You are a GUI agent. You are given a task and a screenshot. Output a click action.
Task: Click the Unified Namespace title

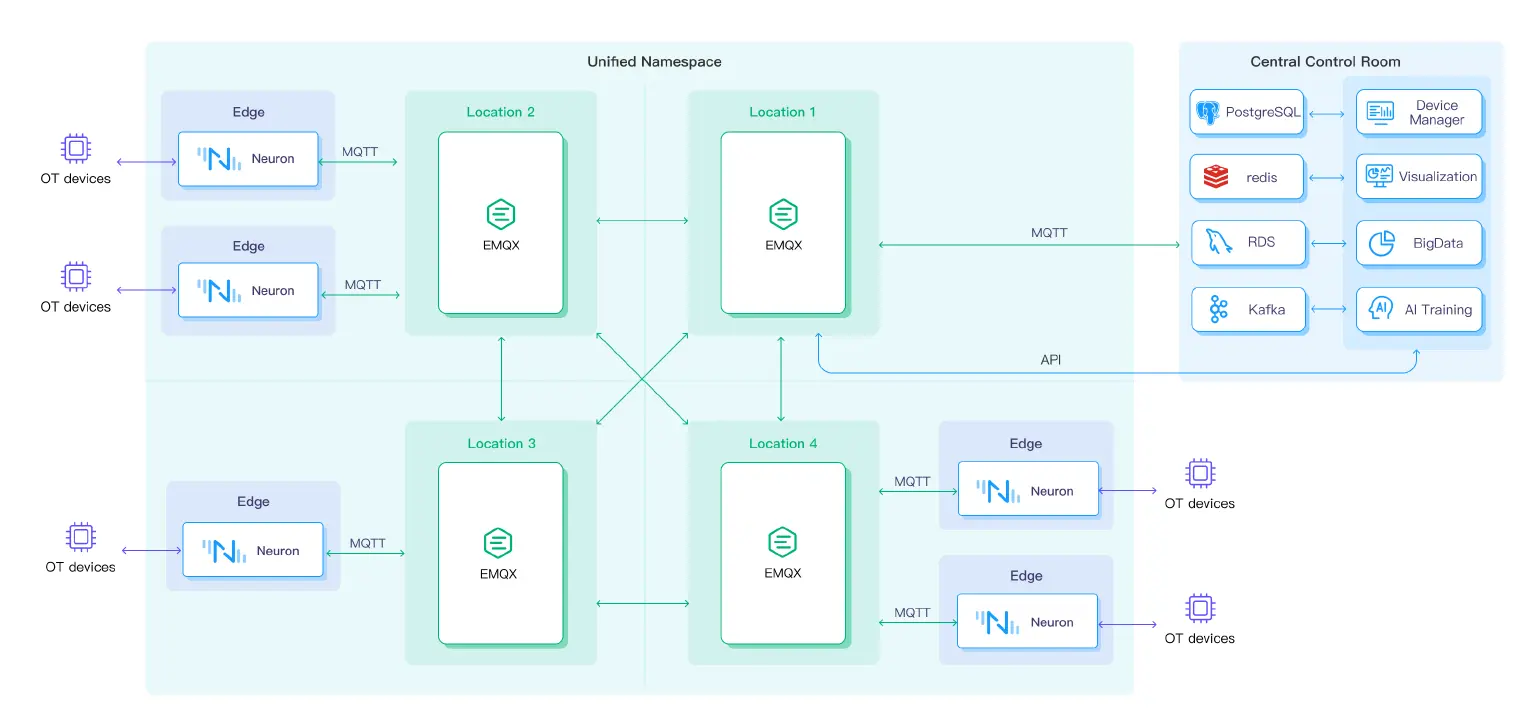(x=654, y=62)
